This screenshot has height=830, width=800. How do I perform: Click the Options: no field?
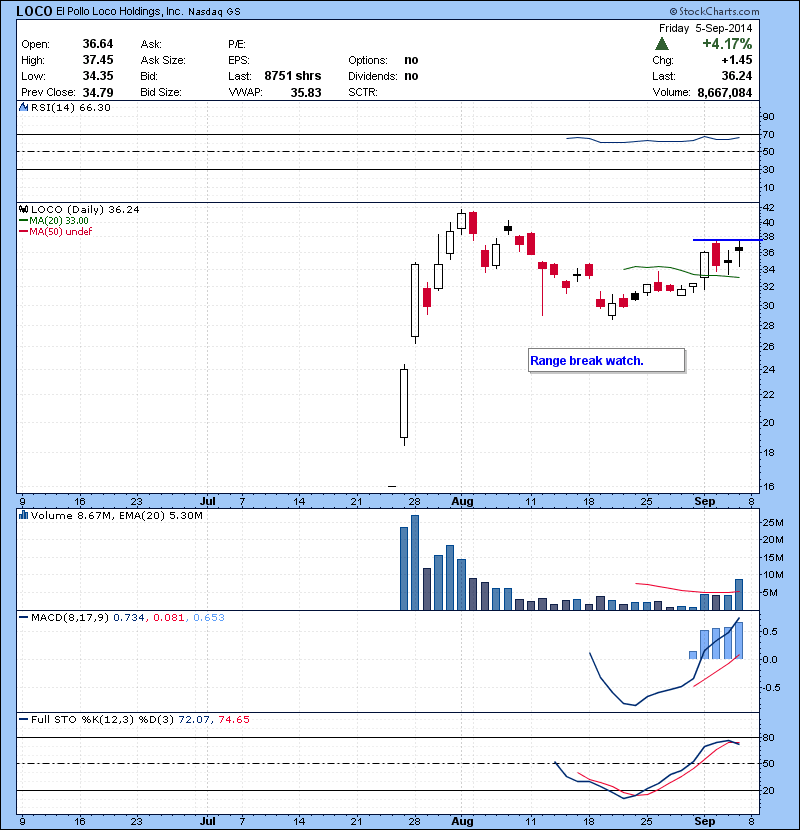tap(383, 60)
